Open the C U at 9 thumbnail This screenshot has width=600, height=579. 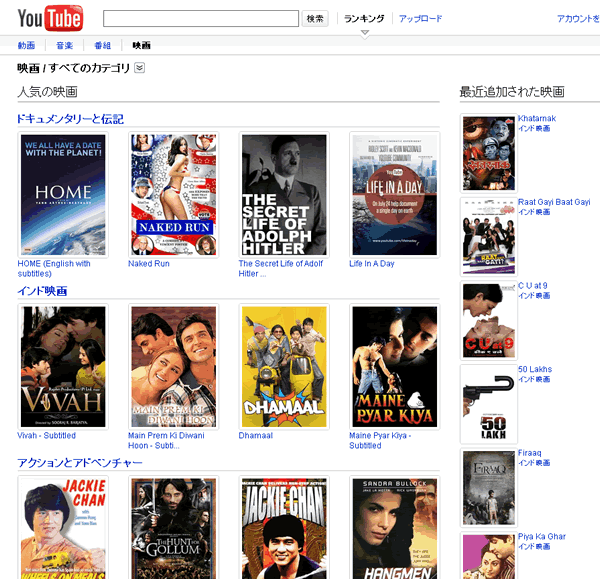(x=489, y=321)
